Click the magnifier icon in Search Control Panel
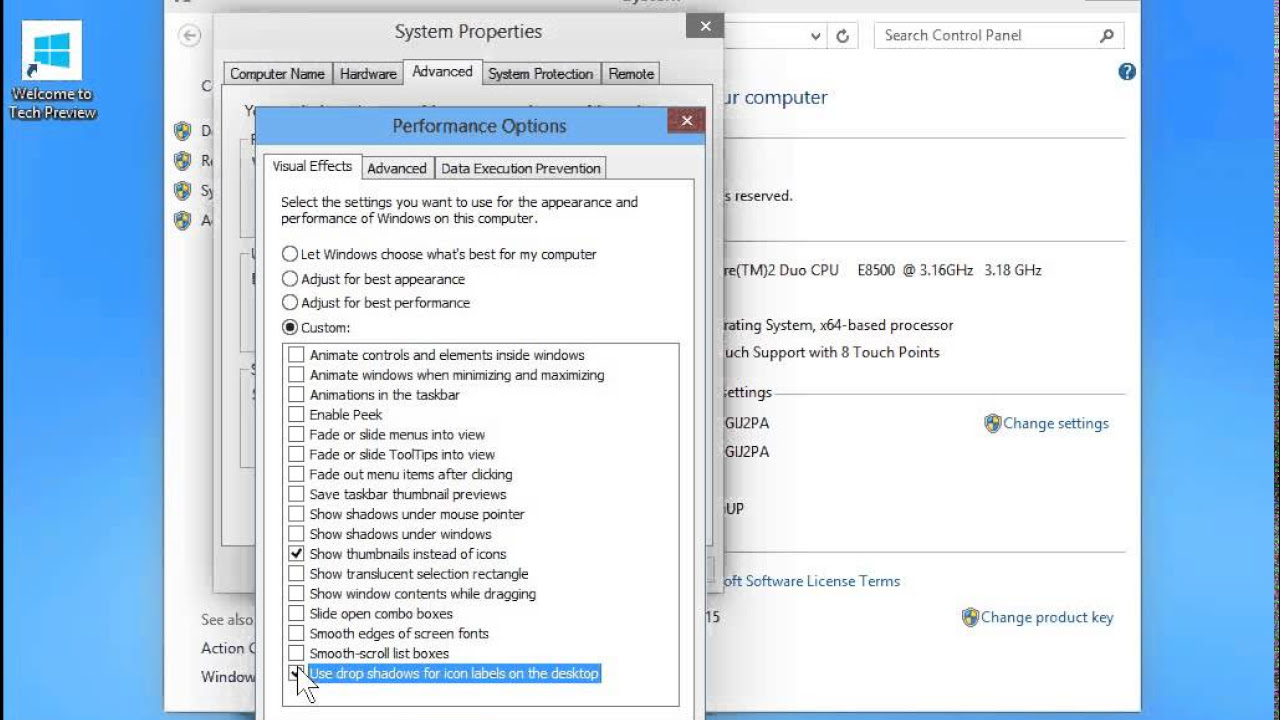Screen dimensions: 1280x720 tap(1106, 35)
